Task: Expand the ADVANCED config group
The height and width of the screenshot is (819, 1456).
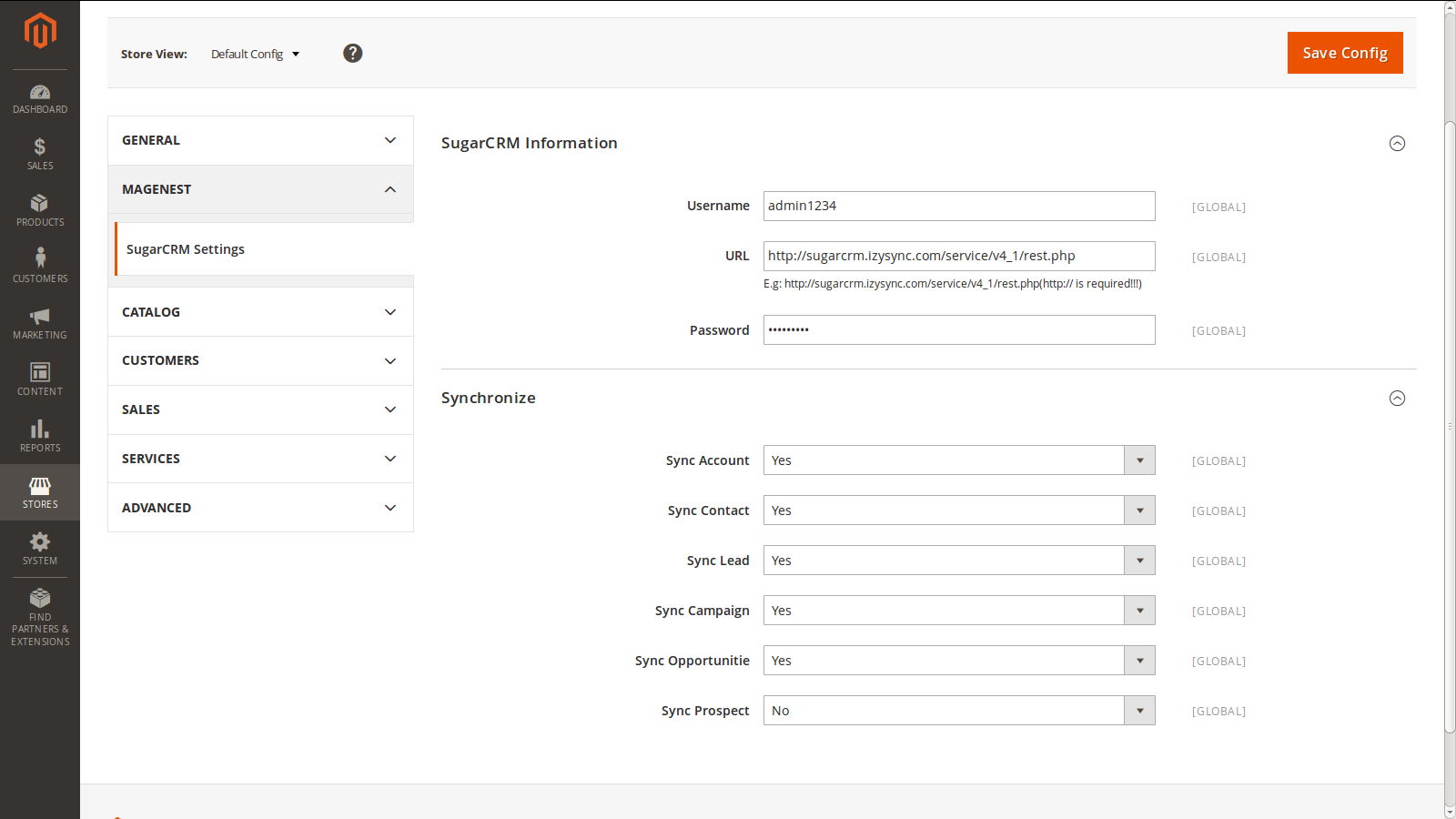Action: click(x=260, y=508)
